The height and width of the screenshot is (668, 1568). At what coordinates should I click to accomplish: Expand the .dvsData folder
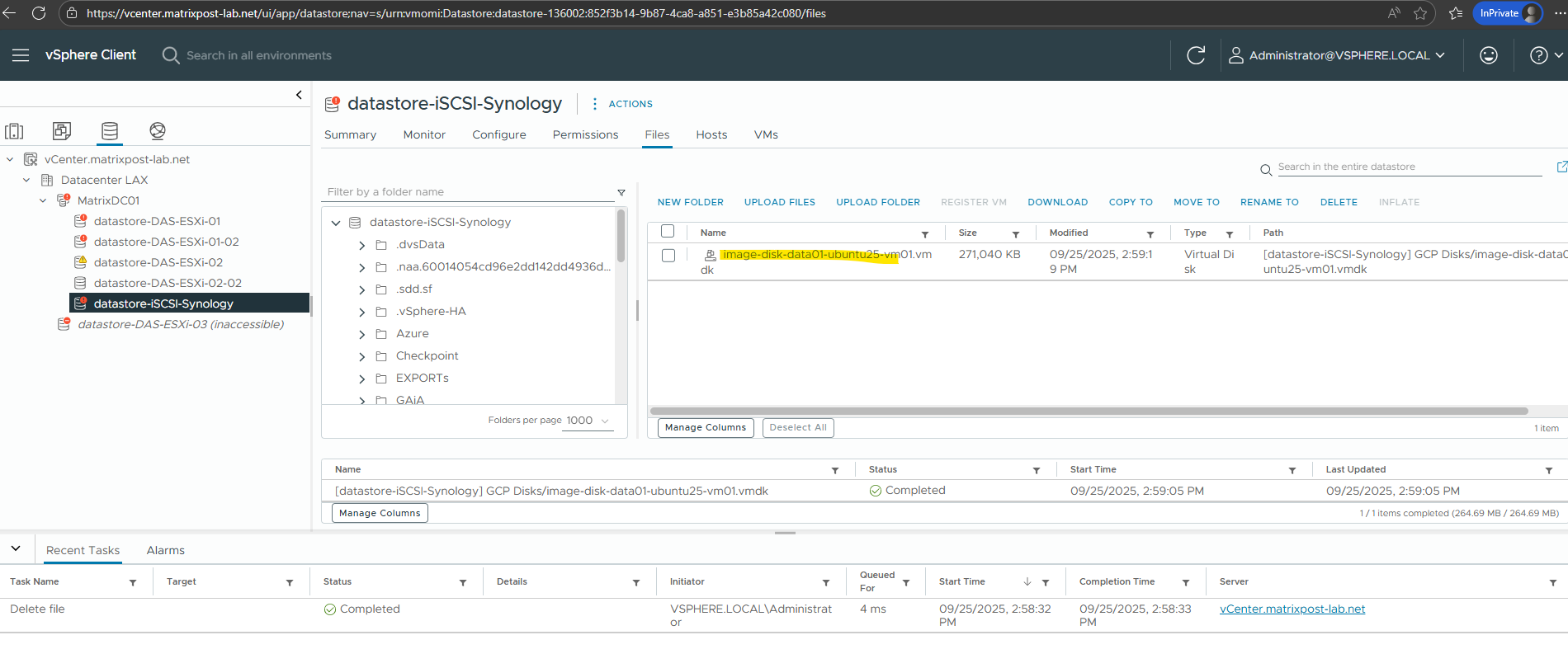pyautogui.click(x=361, y=245)
